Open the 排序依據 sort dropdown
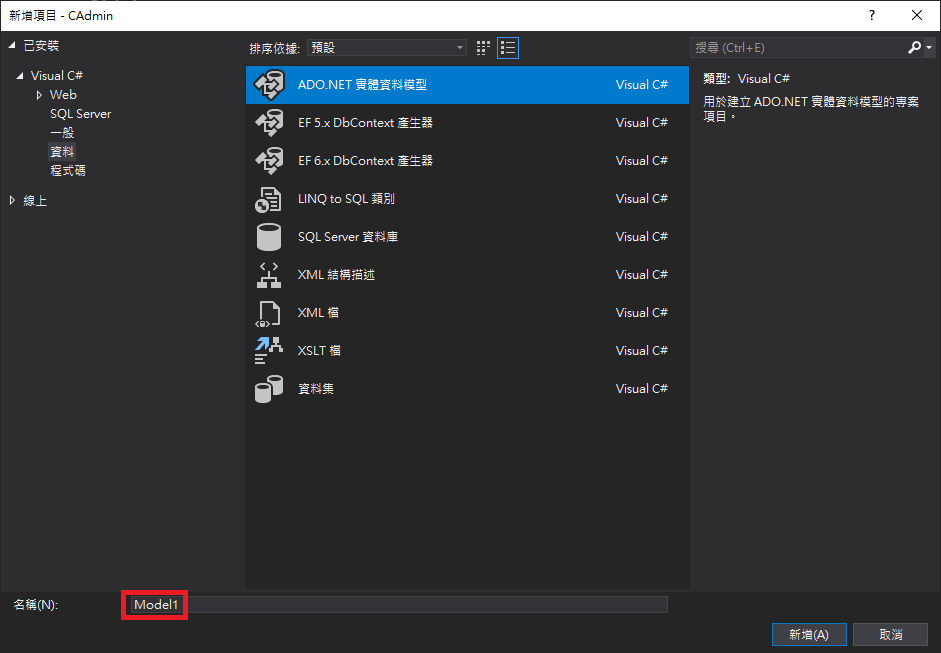The image size is (941, 653). (459, 47)
